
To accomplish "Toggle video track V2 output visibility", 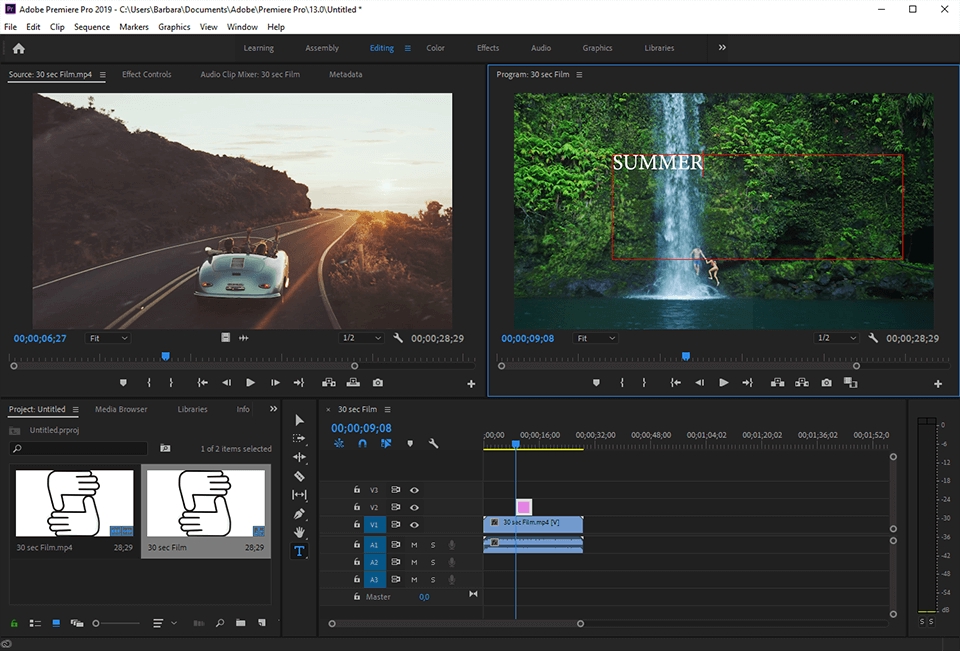I will coord(414,507).
